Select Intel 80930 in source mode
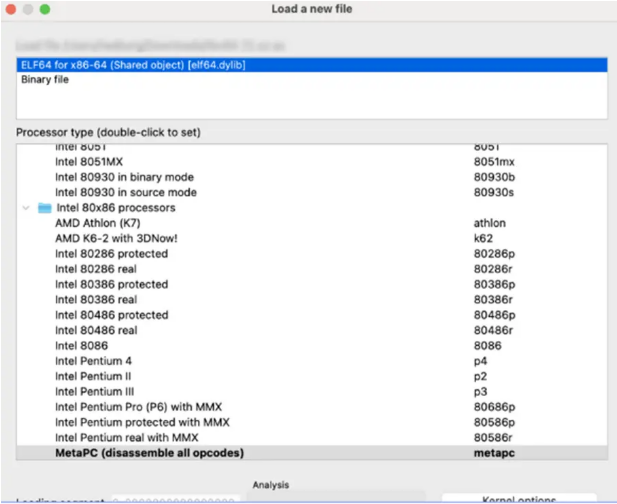Screen dimensions: 617x504 click(x=312, y=192)
